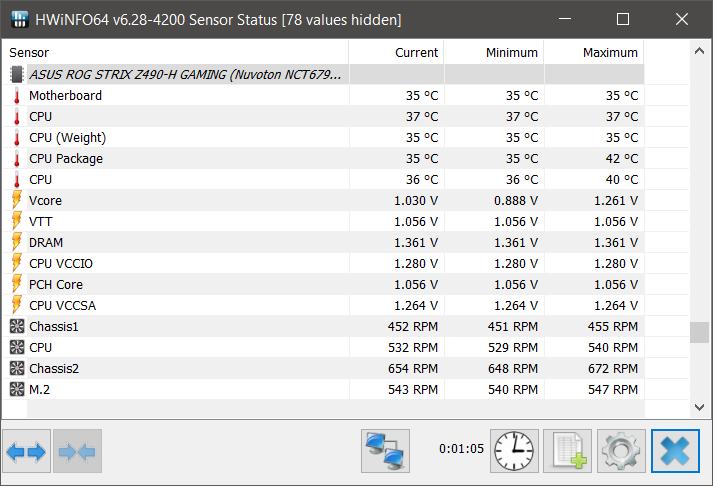Click the Maximum column header
Image resolution: width=713 pixels, height=486 pixels.
click(x=610, y=53)
